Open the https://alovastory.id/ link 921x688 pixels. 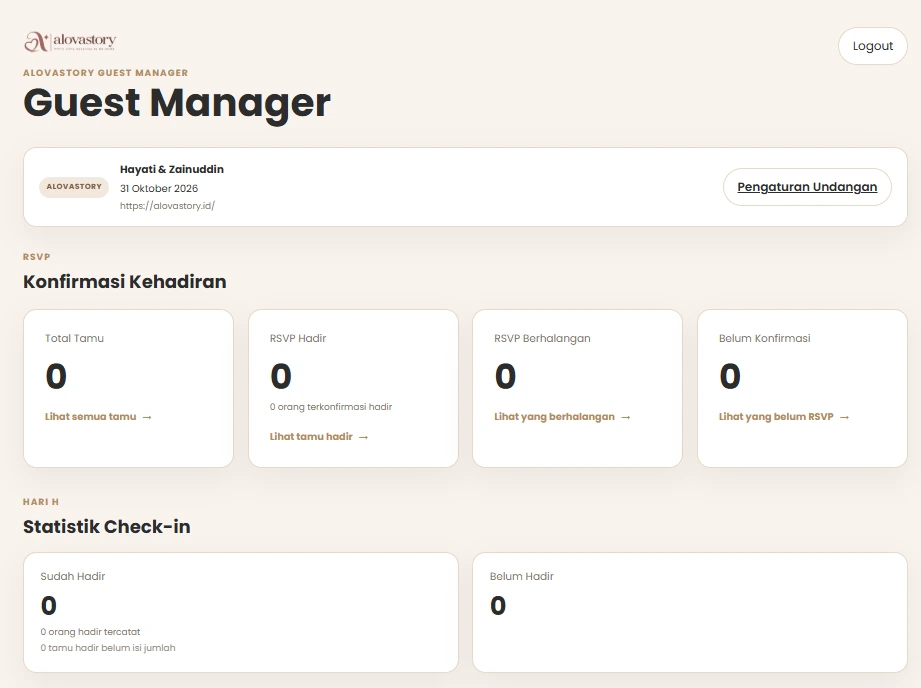click(167, 206)
